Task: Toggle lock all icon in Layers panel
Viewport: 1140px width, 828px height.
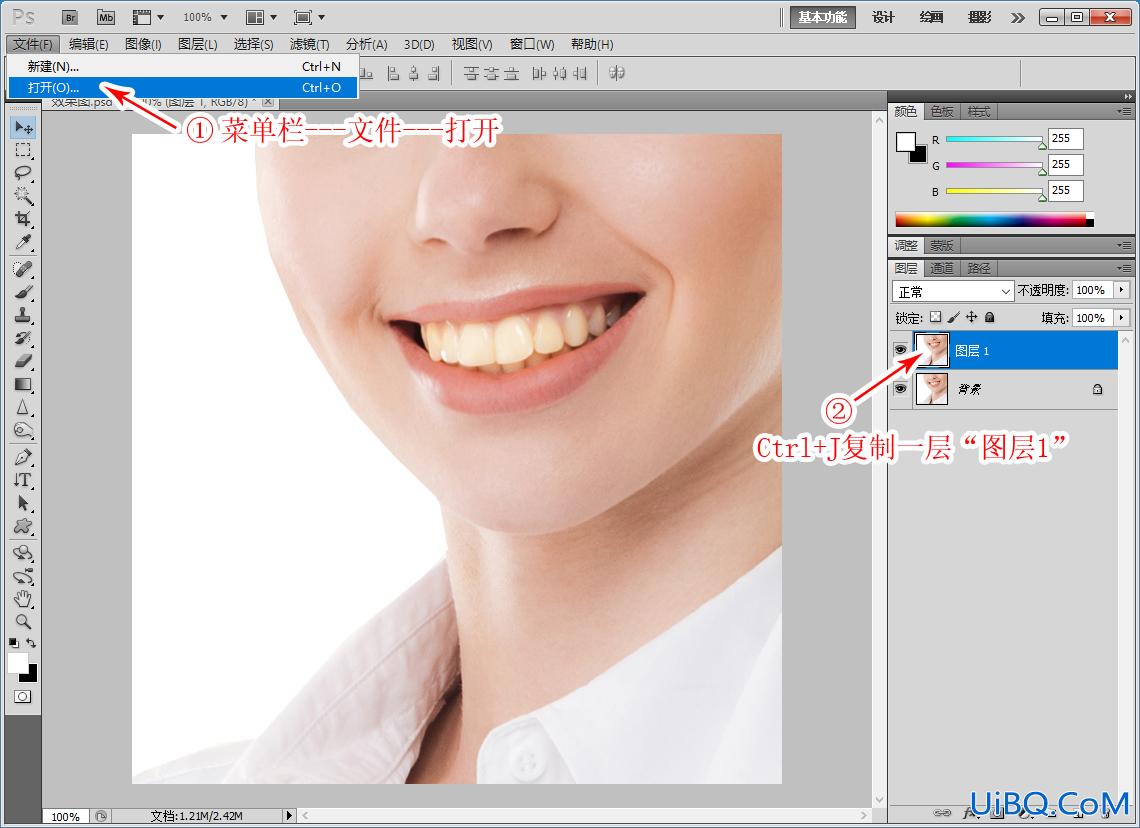Action: tap(990, 317)
